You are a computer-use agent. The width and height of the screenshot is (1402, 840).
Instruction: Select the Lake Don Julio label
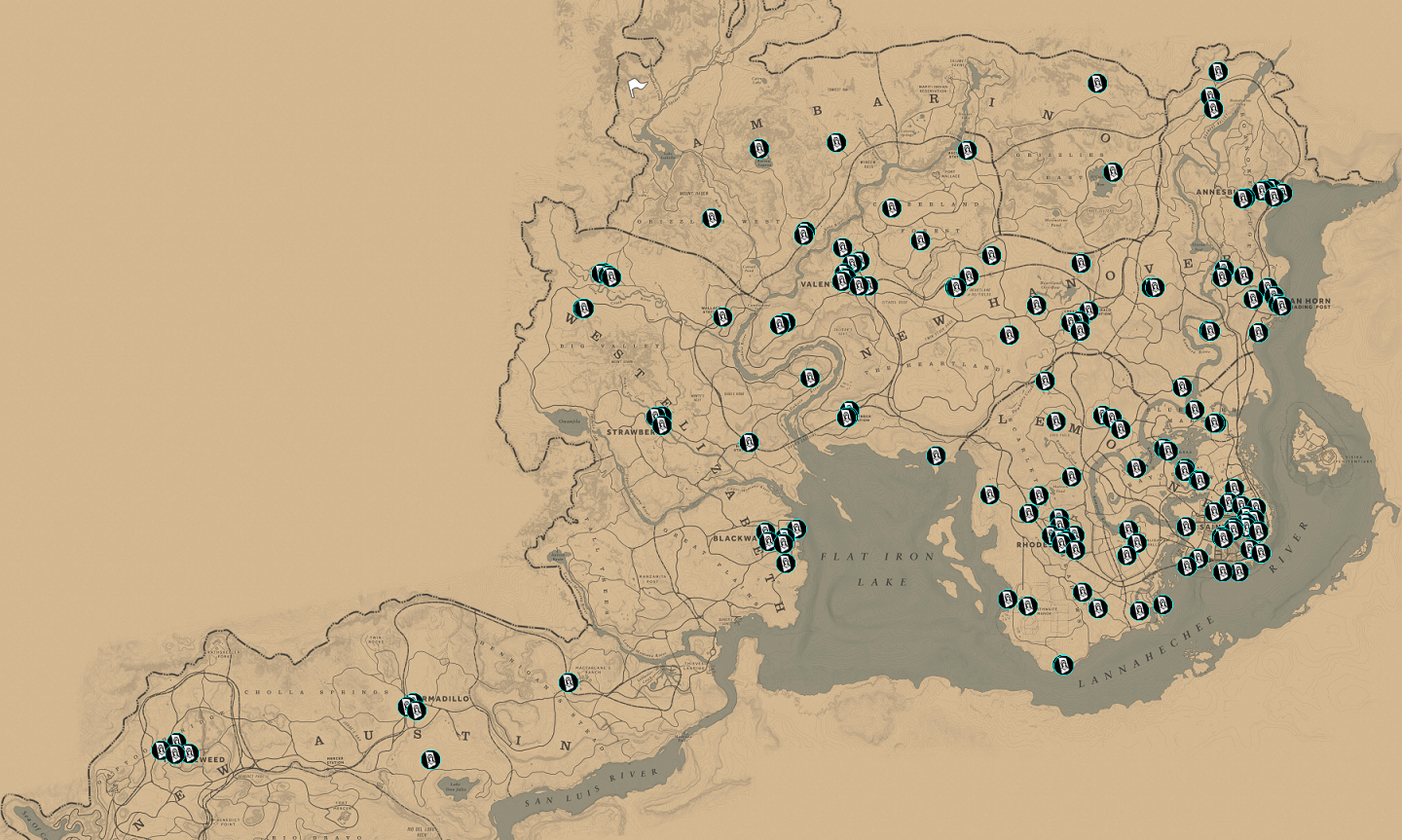(x=456, y=788)
